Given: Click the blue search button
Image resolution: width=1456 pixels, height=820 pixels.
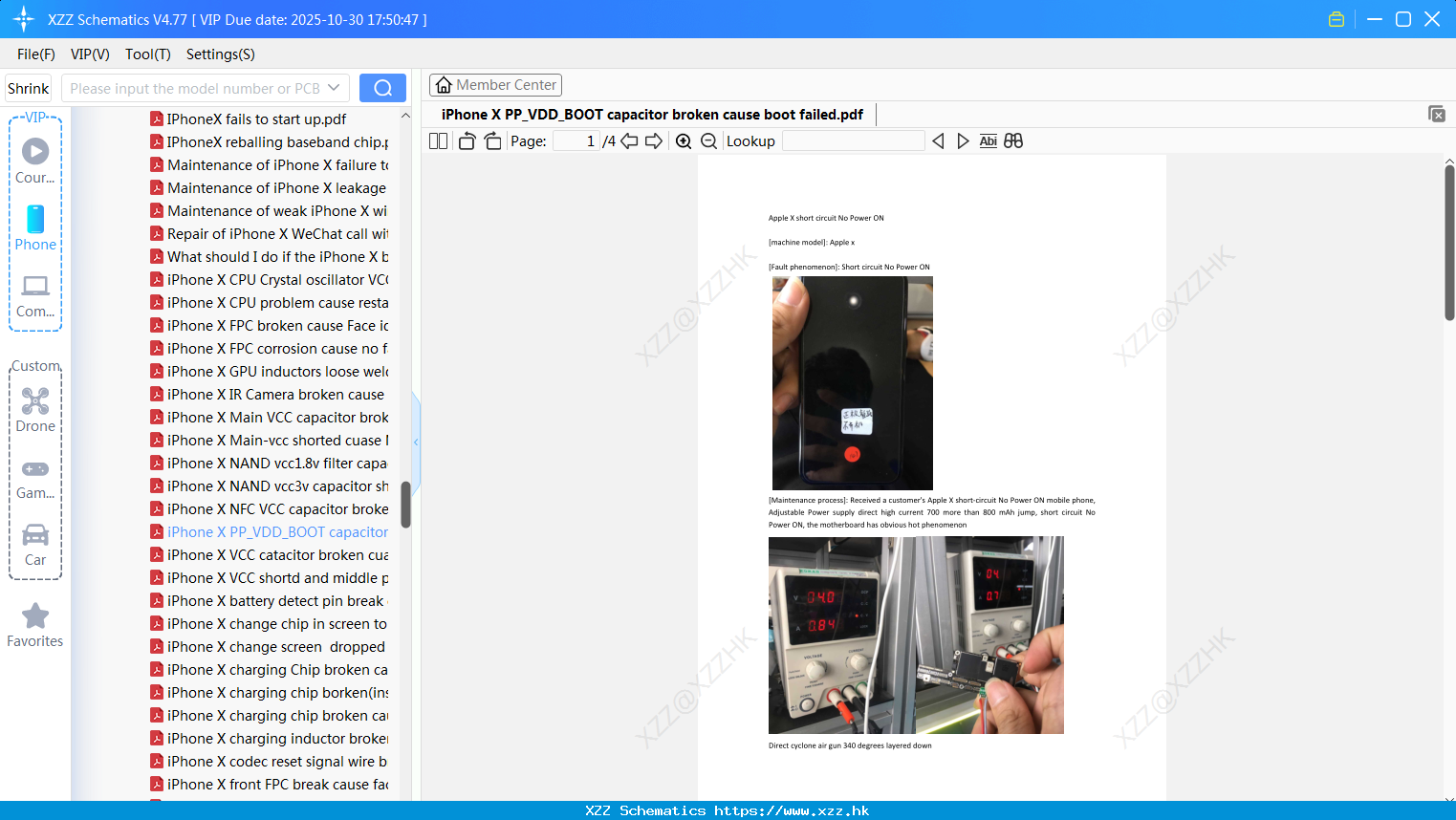Looking at the screenshot, I should click(382, 88).
